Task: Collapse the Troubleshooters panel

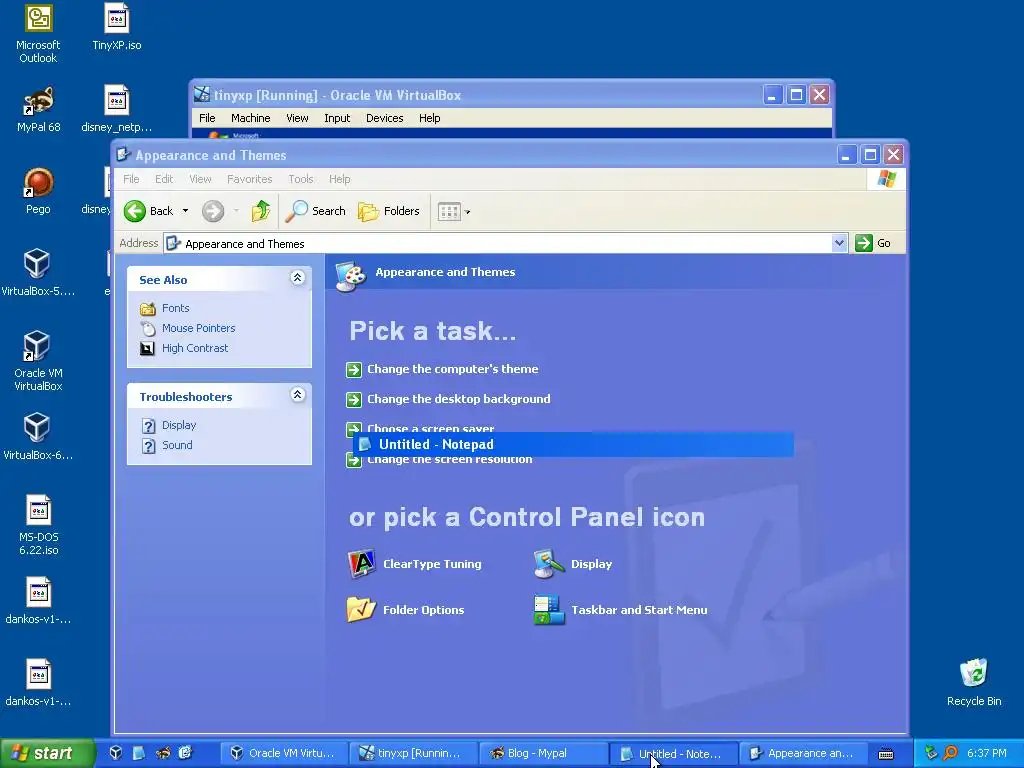Action: click(x=297, y=395)
